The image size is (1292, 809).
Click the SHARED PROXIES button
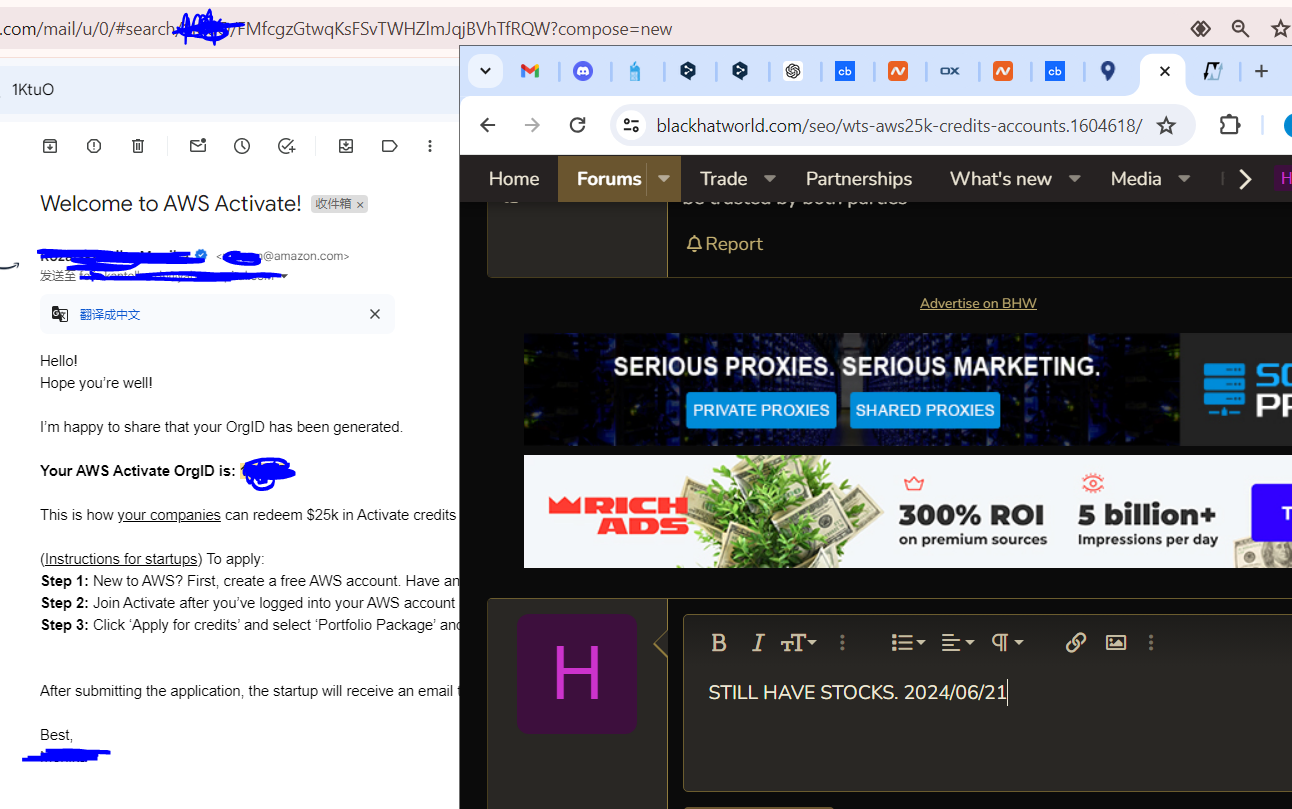click(925, 410)
